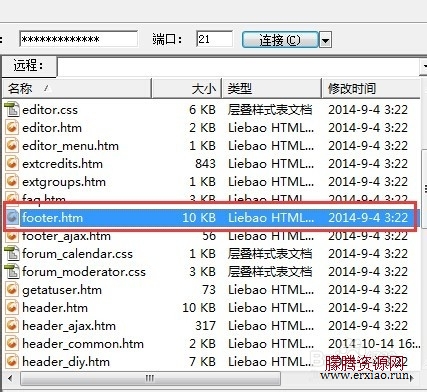The height and width of the screenshot is (392, 427).
Task: Click the header_common.htm file icon
Action: point(12,343)
